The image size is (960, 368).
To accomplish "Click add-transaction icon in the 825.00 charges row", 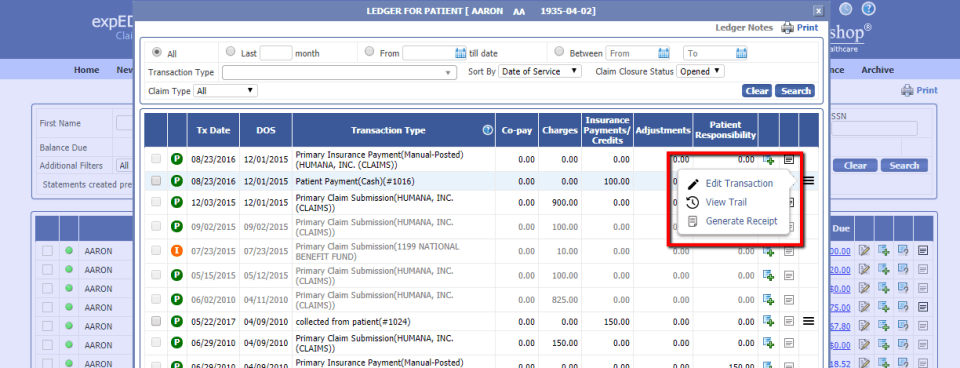I will pos(768,299).
